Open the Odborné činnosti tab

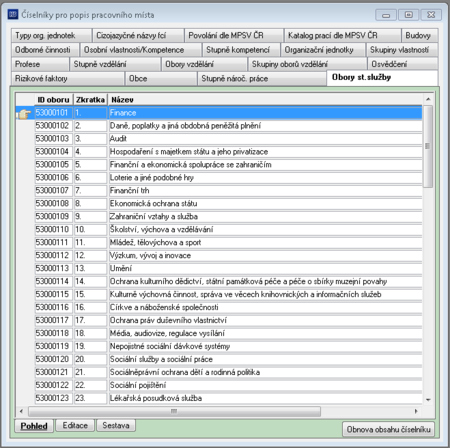[46, 50]
